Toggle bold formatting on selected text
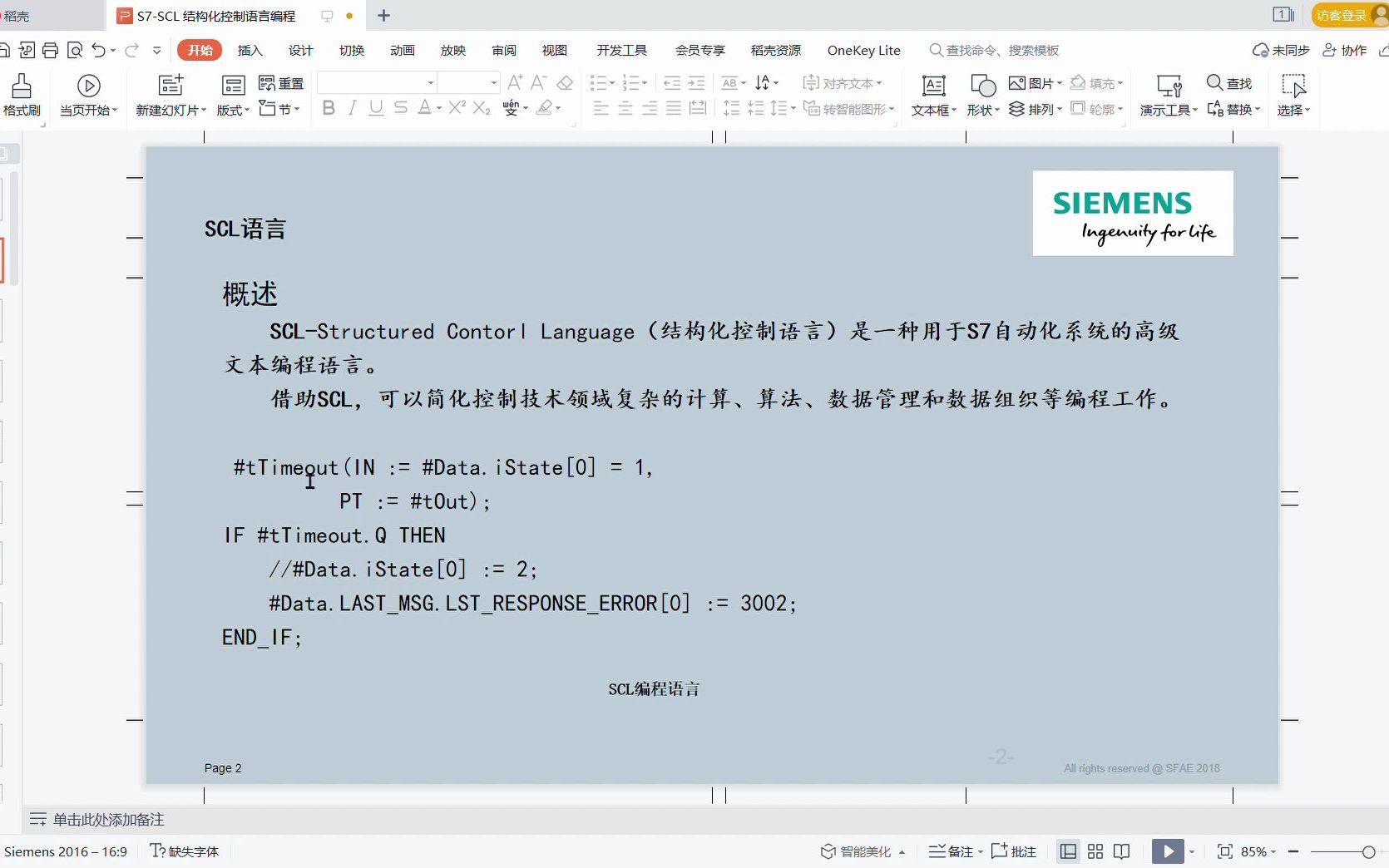 328,108
